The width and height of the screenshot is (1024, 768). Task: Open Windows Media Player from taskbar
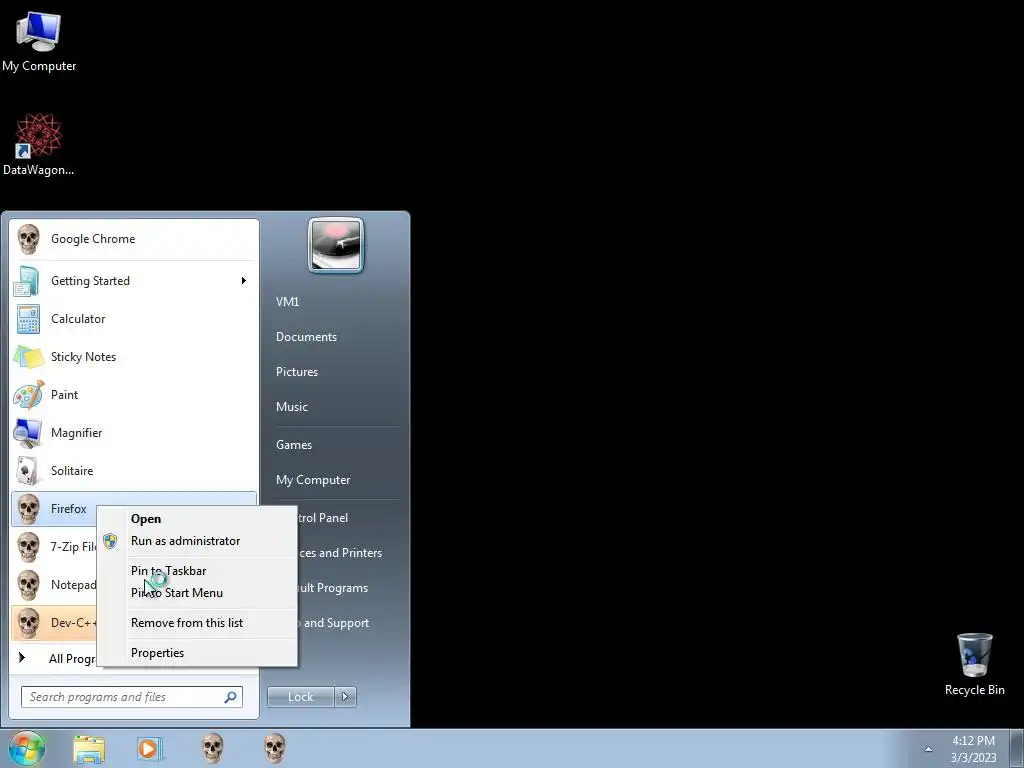tap(150, 749)
